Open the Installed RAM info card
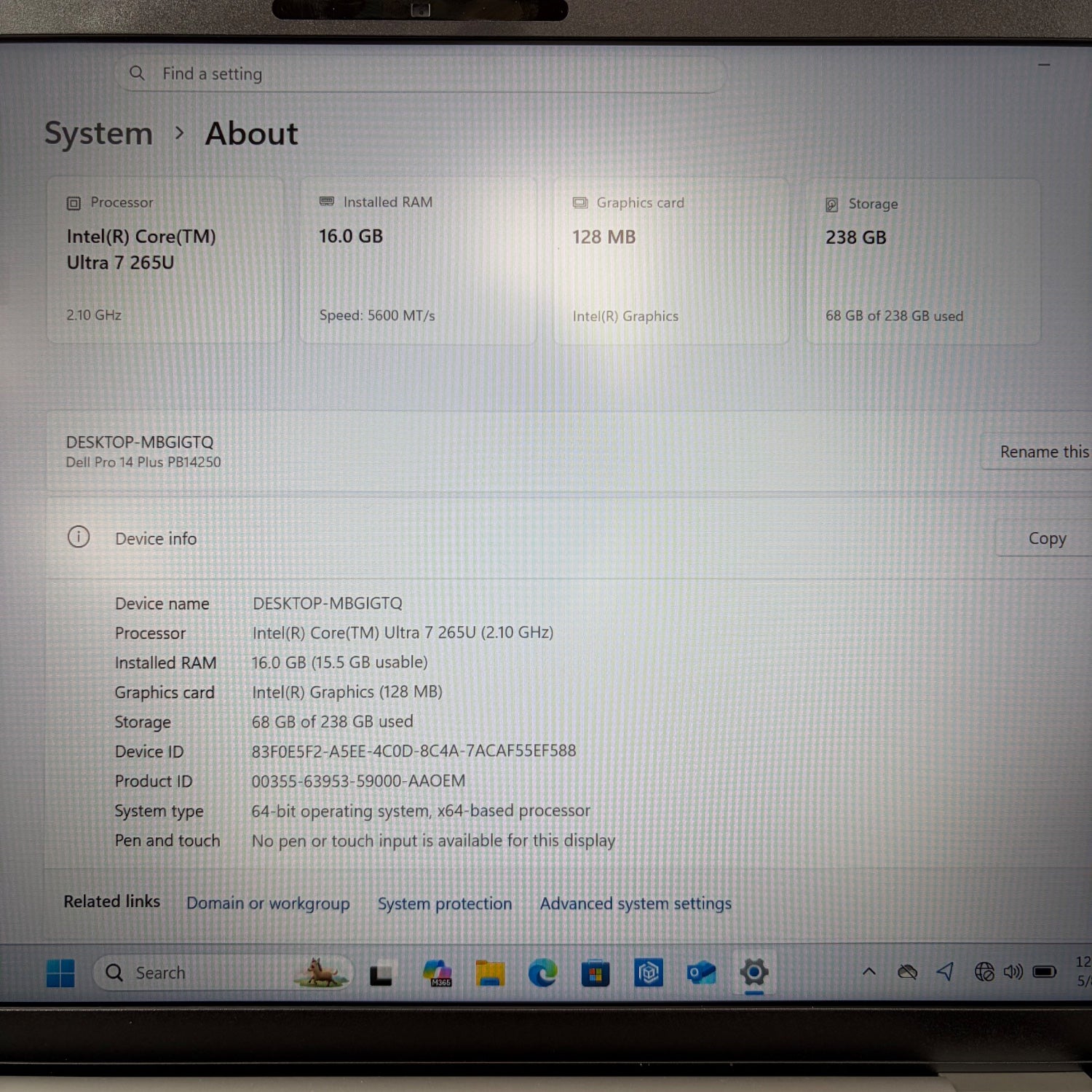 point(418,260)
